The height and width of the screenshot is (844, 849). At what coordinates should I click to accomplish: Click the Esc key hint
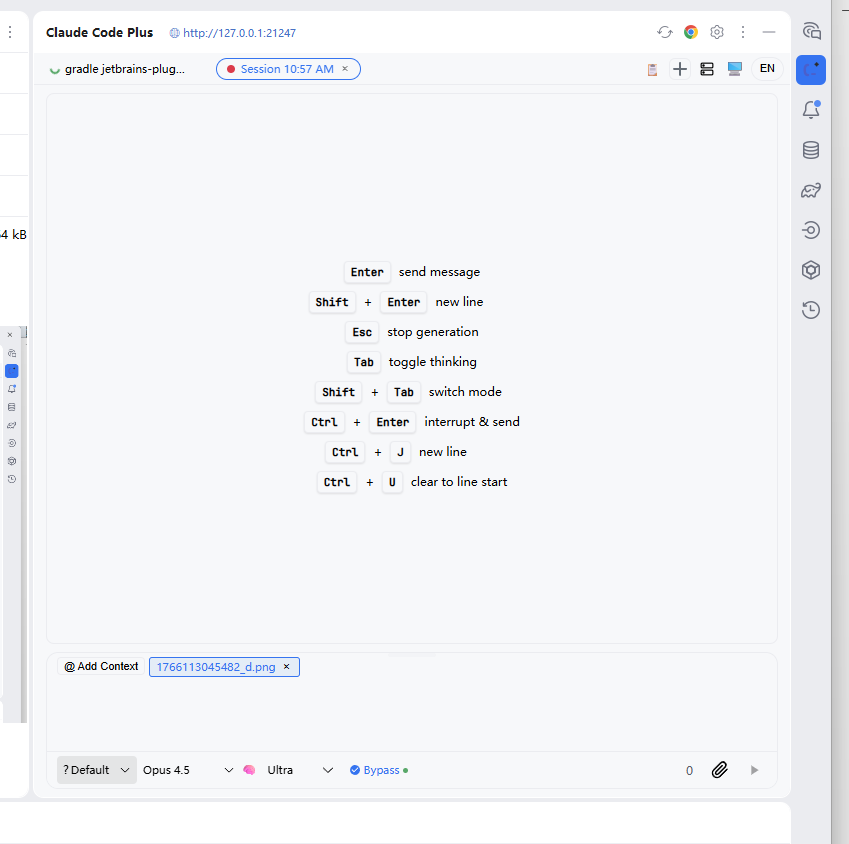[x=362, y=332]
